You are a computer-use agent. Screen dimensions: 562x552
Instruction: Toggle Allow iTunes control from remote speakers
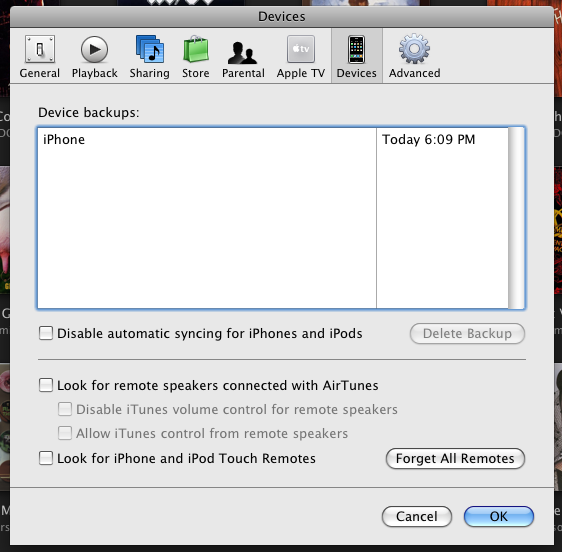pos(65,433)
